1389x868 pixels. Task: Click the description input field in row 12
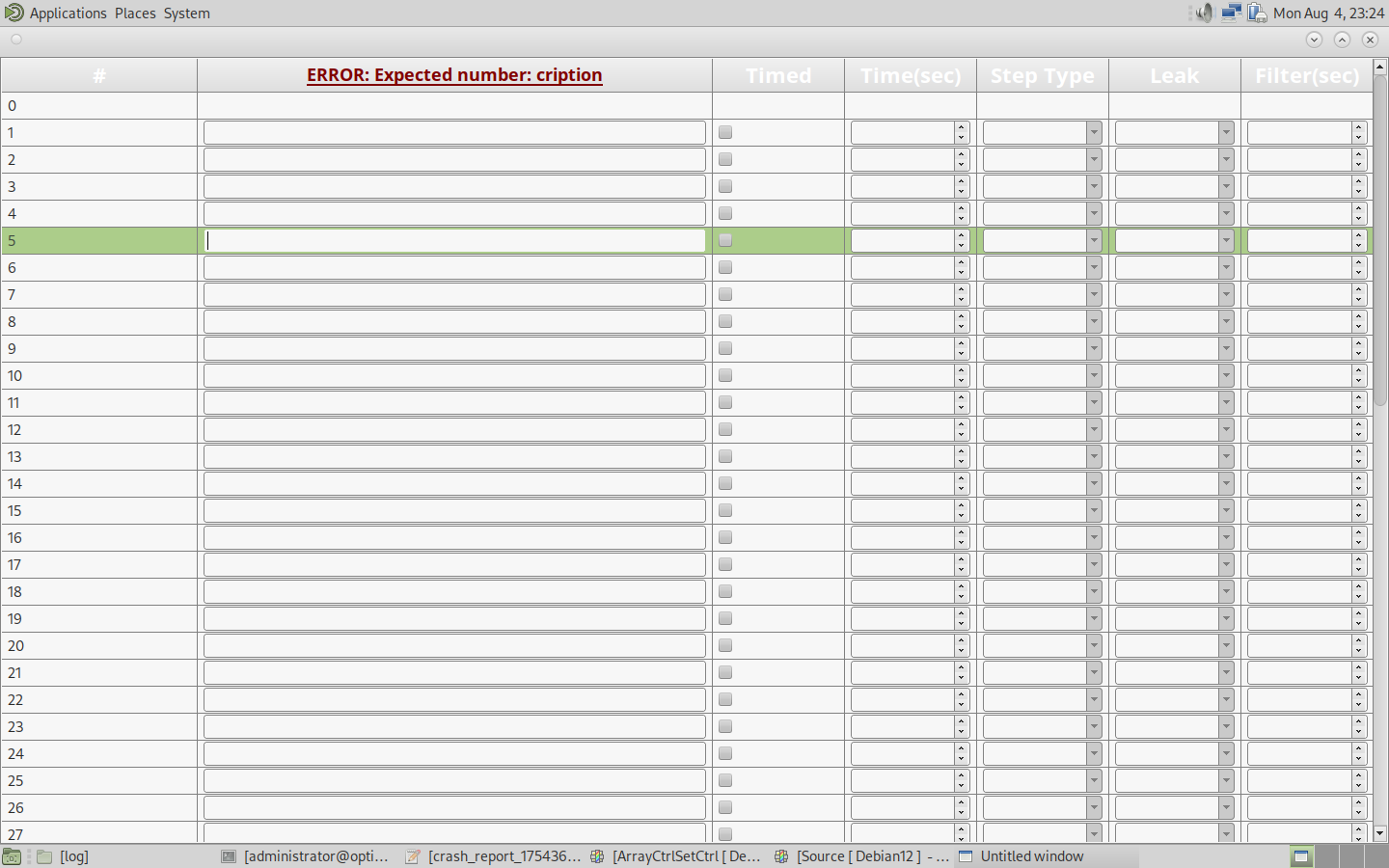[x=454, y=430]
